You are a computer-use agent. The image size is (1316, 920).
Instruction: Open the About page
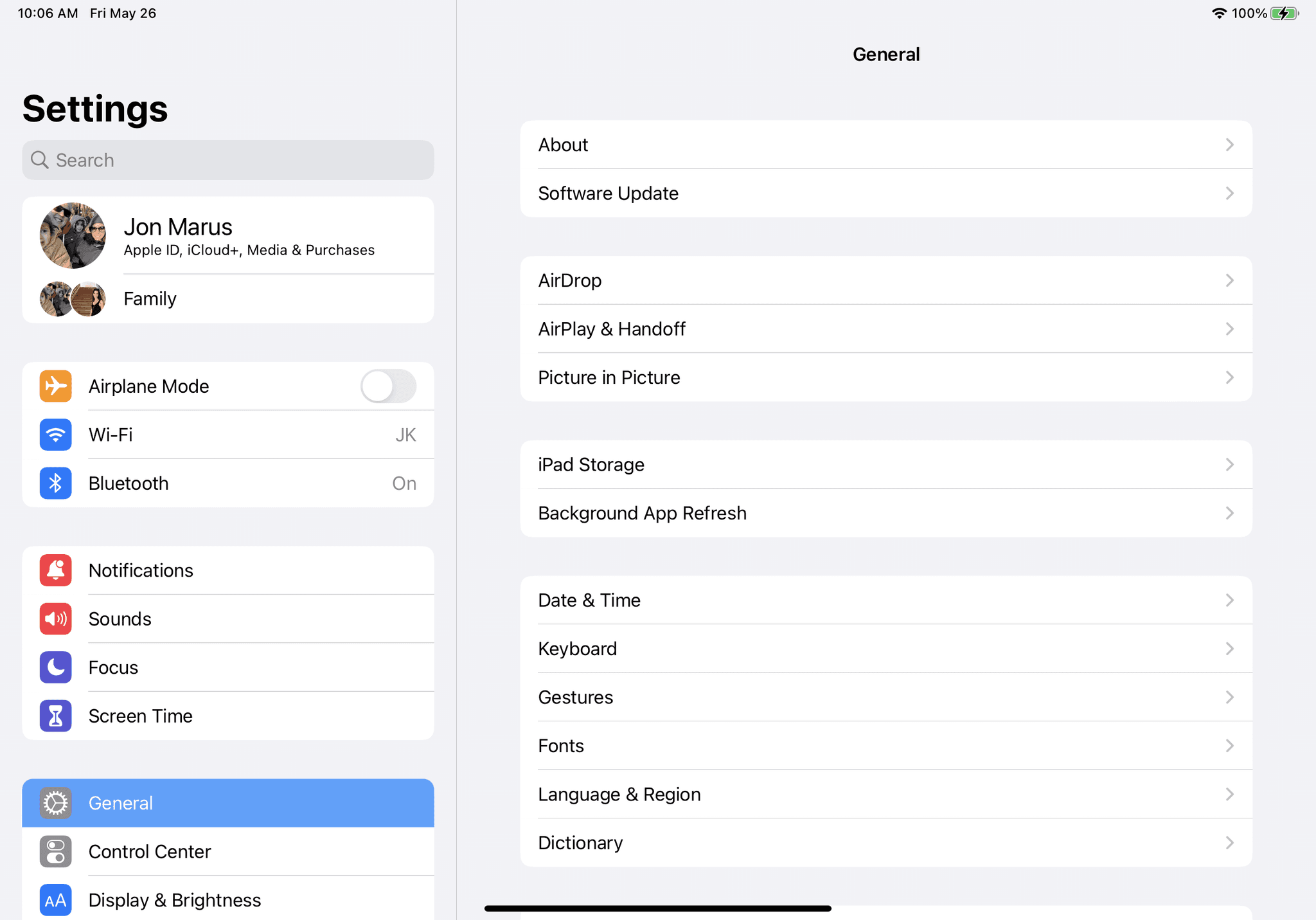886,145
